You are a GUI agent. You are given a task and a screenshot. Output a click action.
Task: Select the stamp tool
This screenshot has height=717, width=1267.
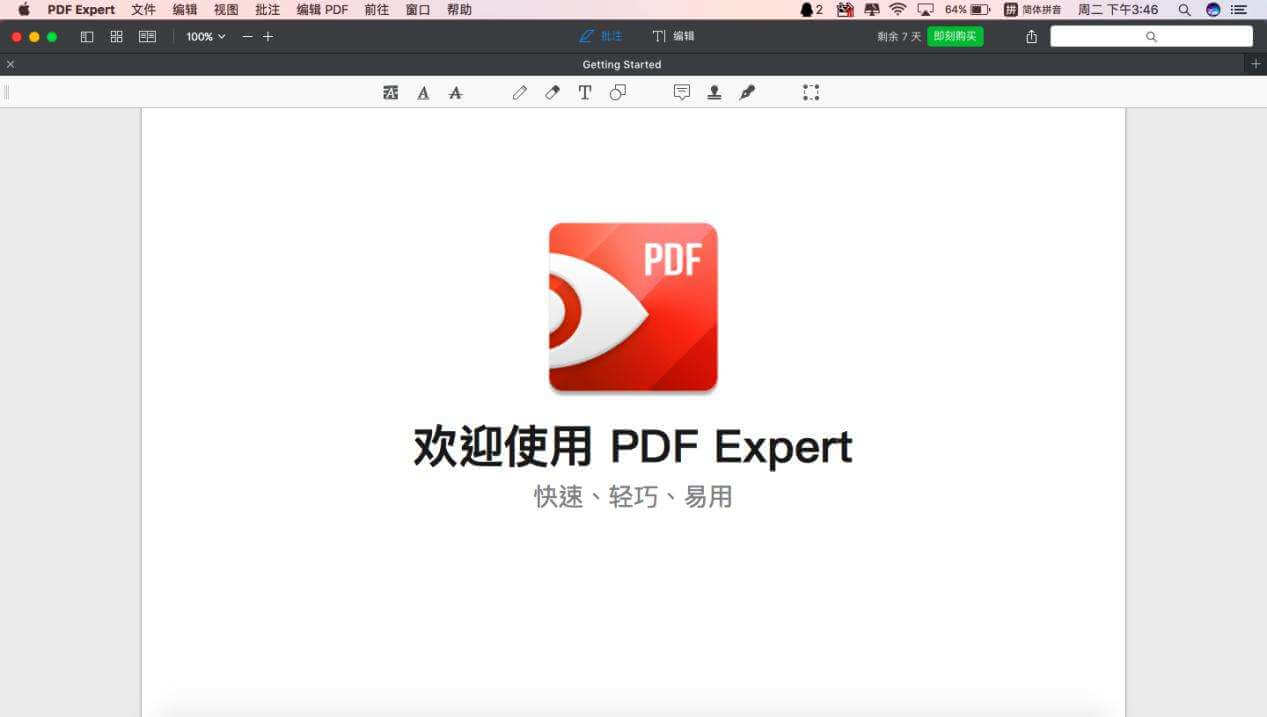click(714, 92)
